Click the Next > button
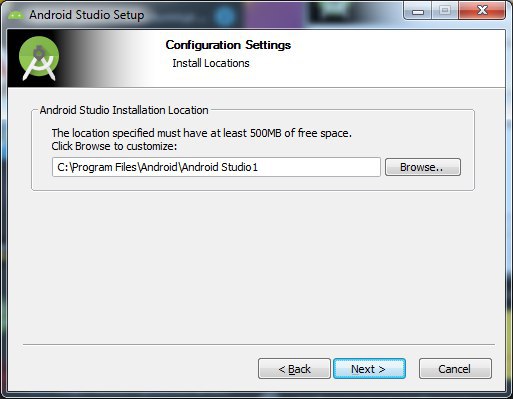513x399 pixels. [369, 369]
